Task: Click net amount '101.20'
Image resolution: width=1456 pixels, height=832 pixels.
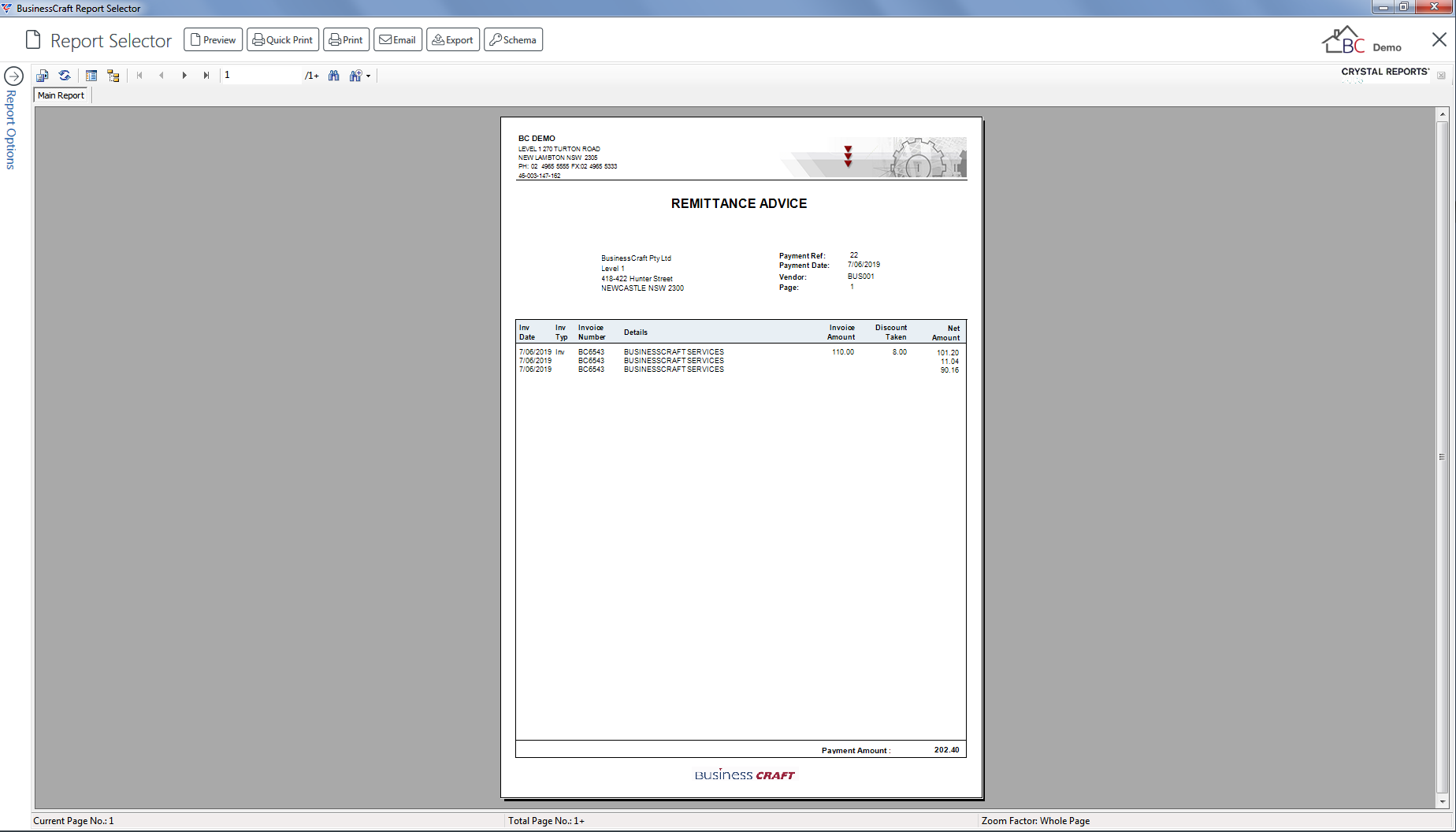Action: (x=948, y=353)
